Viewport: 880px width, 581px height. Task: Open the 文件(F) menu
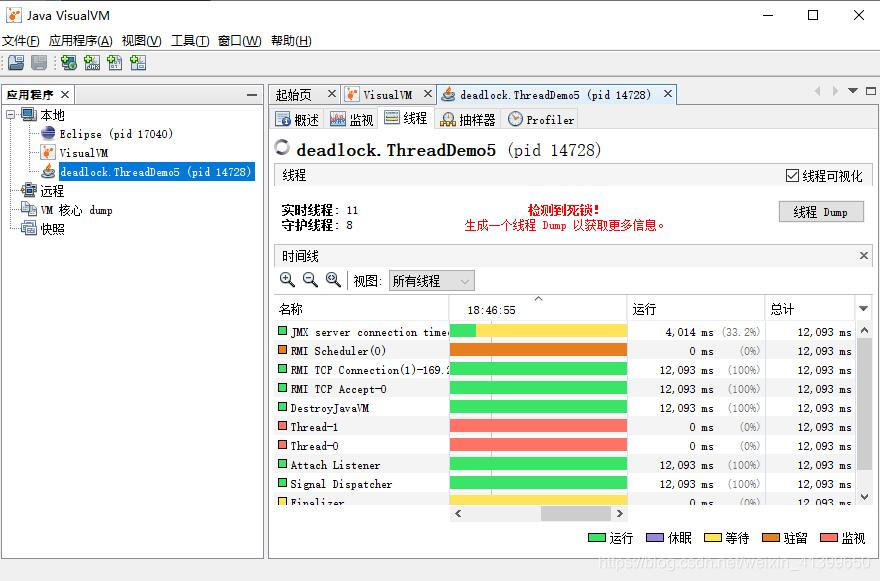21,40
